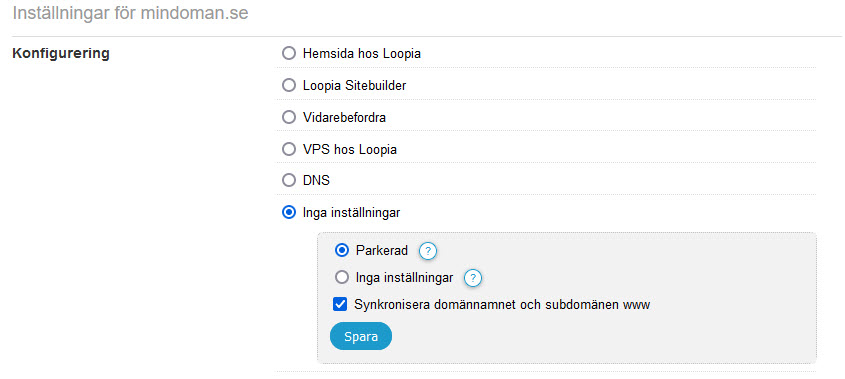Viewport: 845px width, 379px height.
Task: Choose the Loopia Sitebuilder radio button
Action: [289, 85]
